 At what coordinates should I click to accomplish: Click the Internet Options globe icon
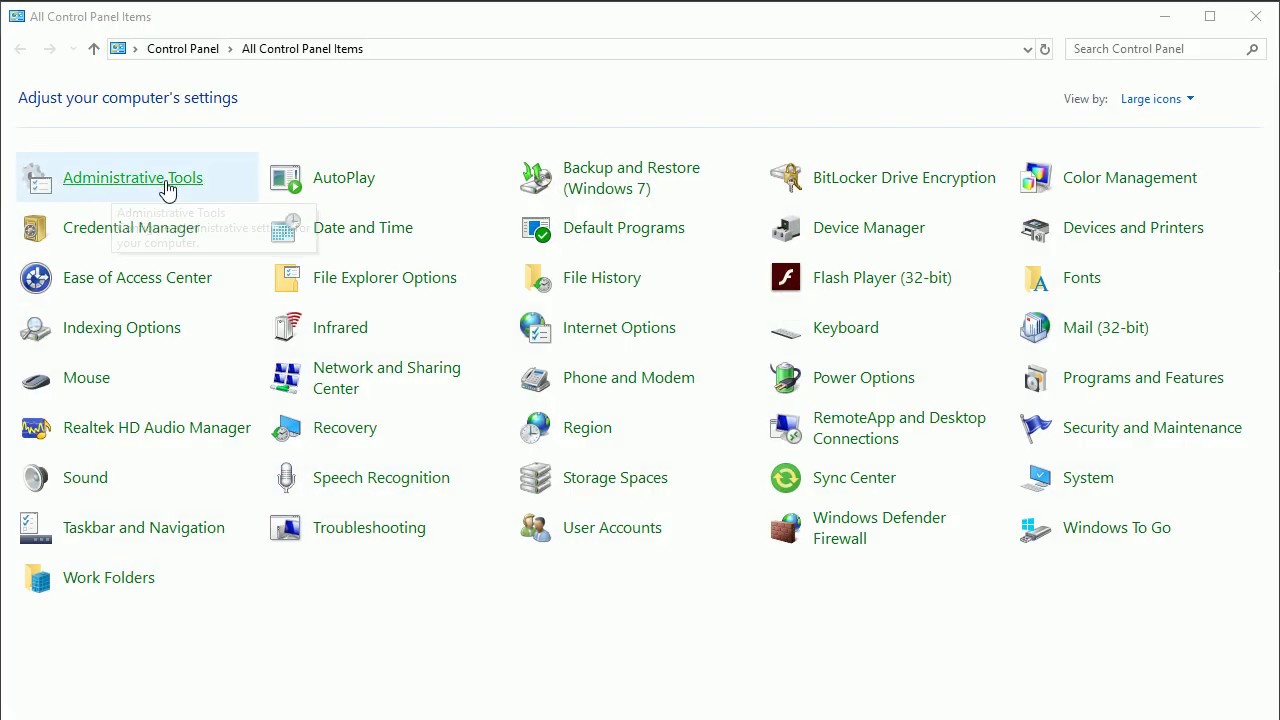(x=536, y=328)
